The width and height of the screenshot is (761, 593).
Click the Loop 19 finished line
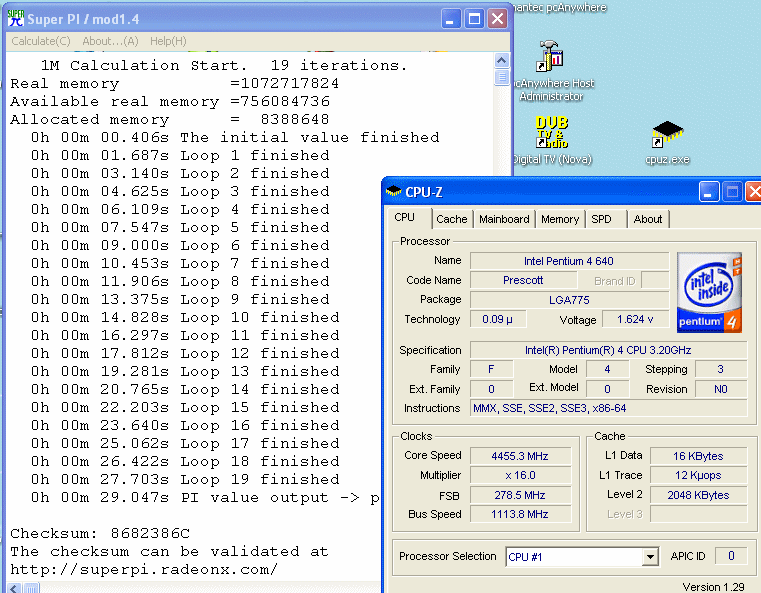(185, 479)
